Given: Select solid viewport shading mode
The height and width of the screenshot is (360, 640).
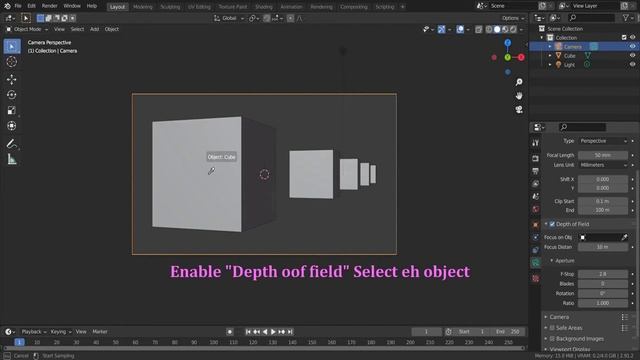Looking at the screenshot, I should click(x=497, y=29).
